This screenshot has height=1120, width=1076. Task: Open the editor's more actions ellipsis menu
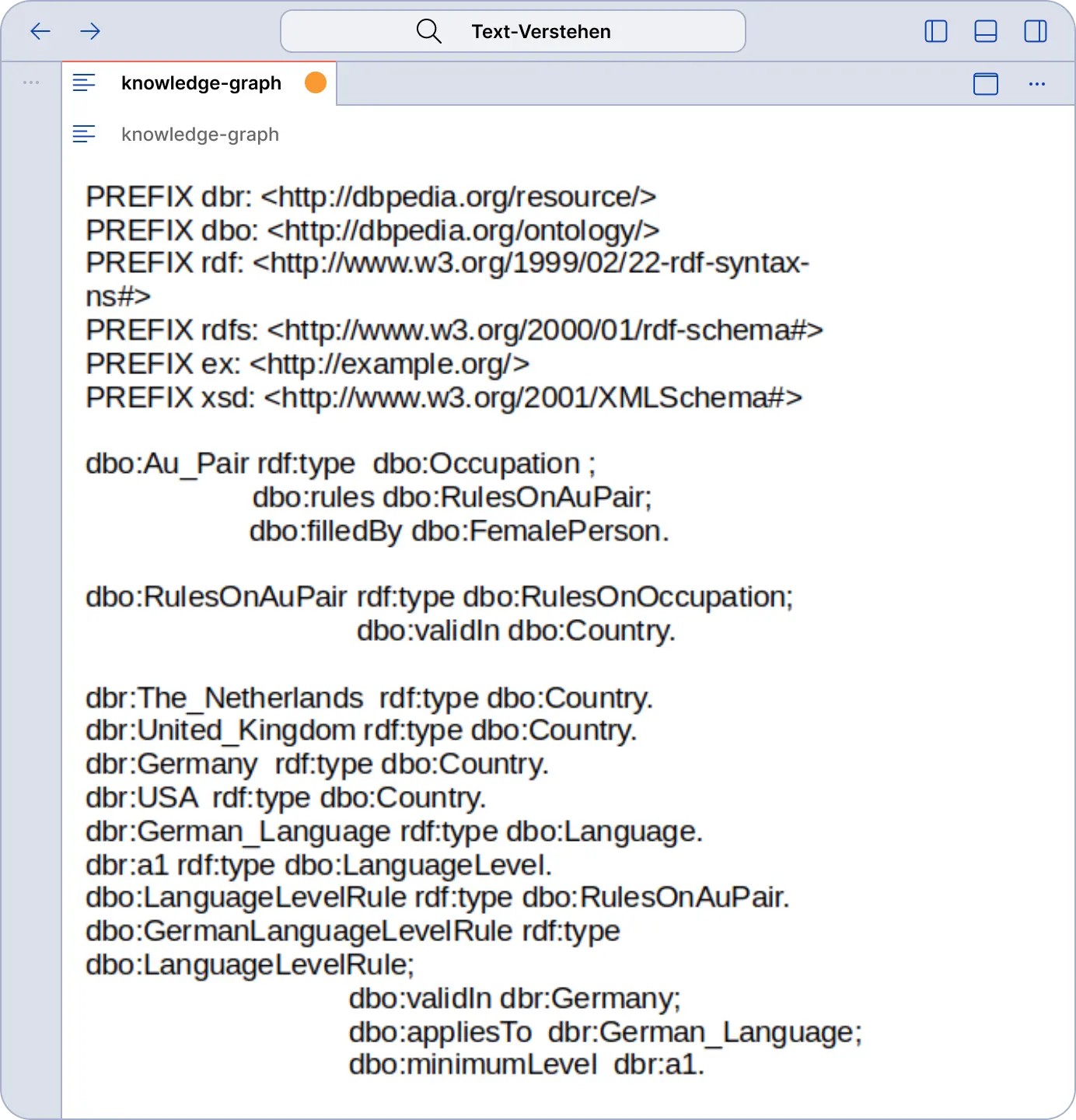[x=1036, y=83]
